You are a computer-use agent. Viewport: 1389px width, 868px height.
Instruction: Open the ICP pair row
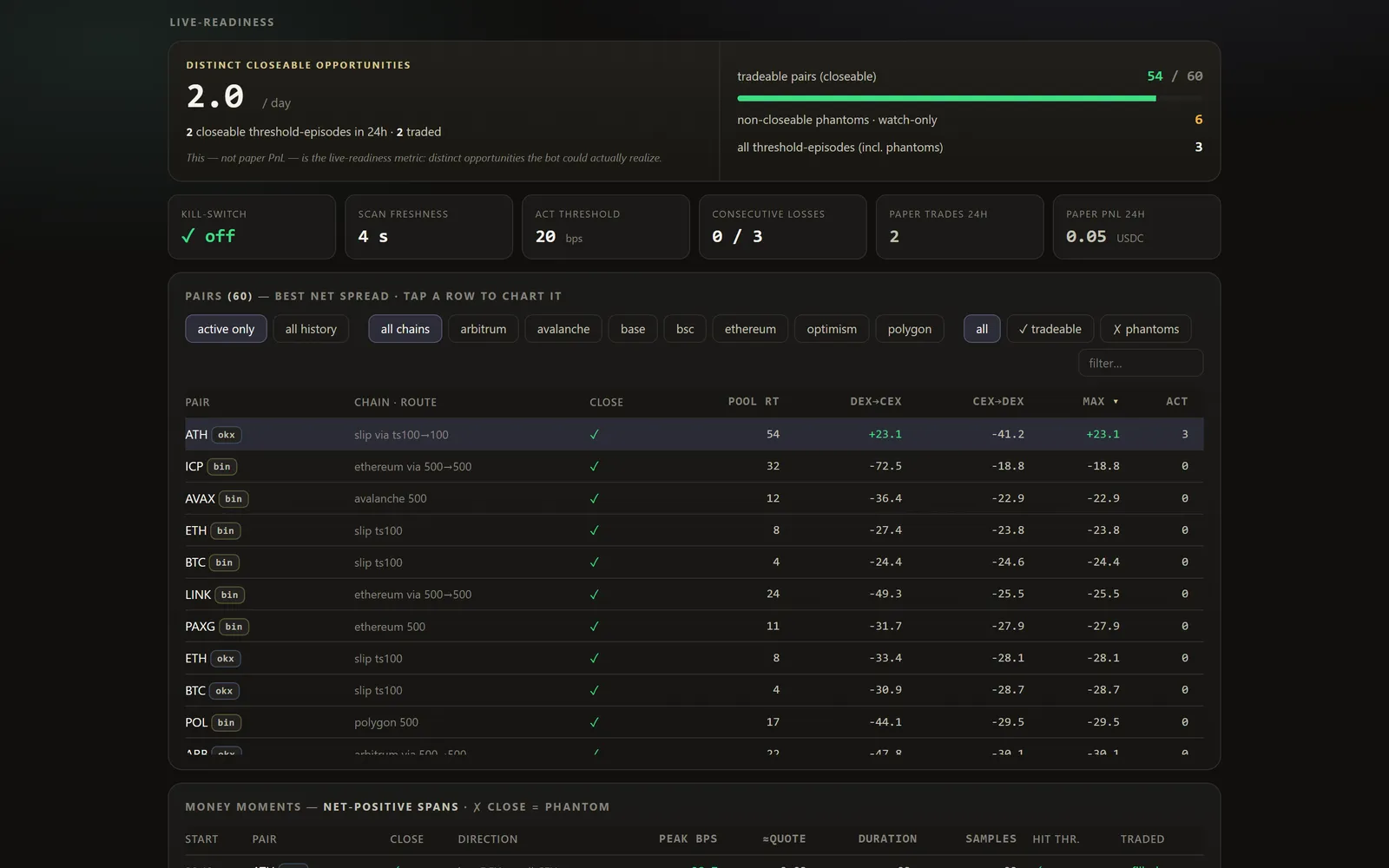[x=694, y=466]
